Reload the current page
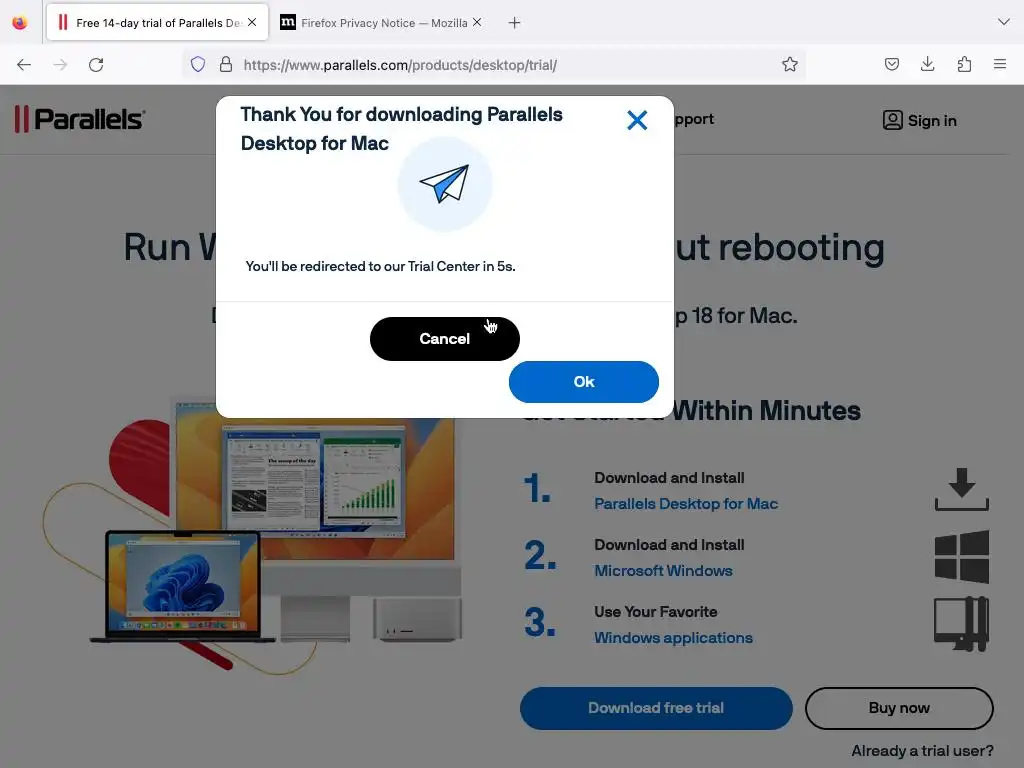The height and width of the screenshot is (768, 1024). point(96,65)
